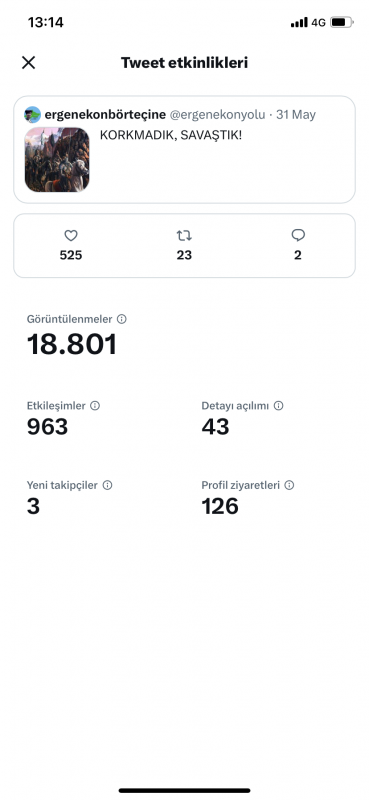Tap the 18.801 views number
This screenshot has height=800, width=369.
[72, 344]
